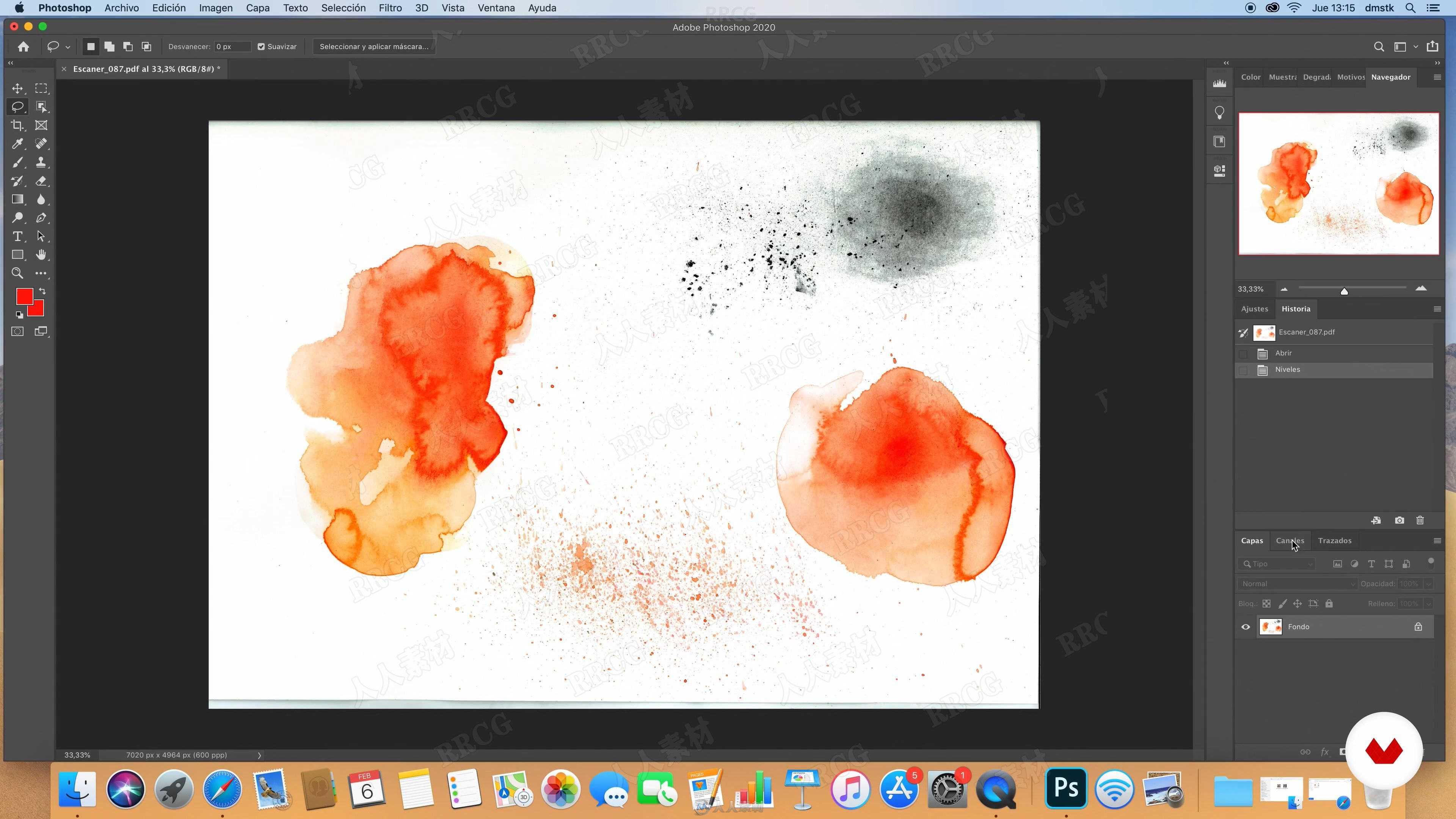Select the Rectangle shape tool
Viewport: 1456px width, 819px height.
[17, 254]
